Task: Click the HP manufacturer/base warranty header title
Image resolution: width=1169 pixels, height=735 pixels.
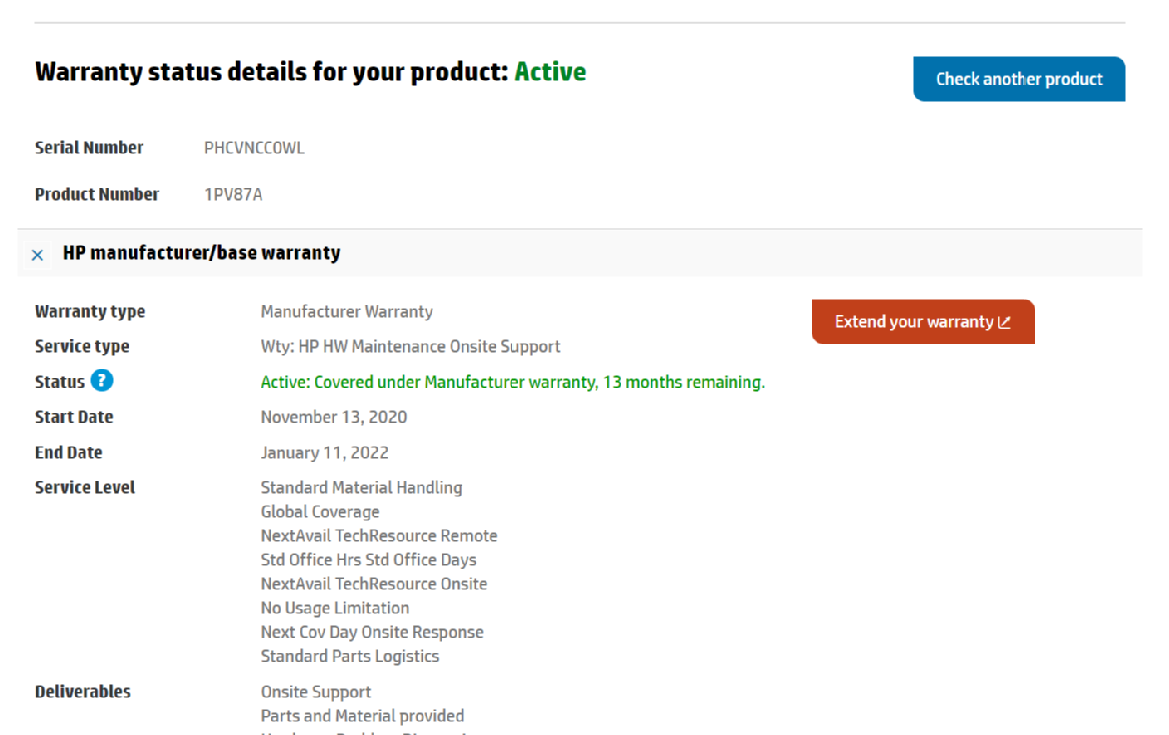Action: pyautogui.click(x=201, y=253)
